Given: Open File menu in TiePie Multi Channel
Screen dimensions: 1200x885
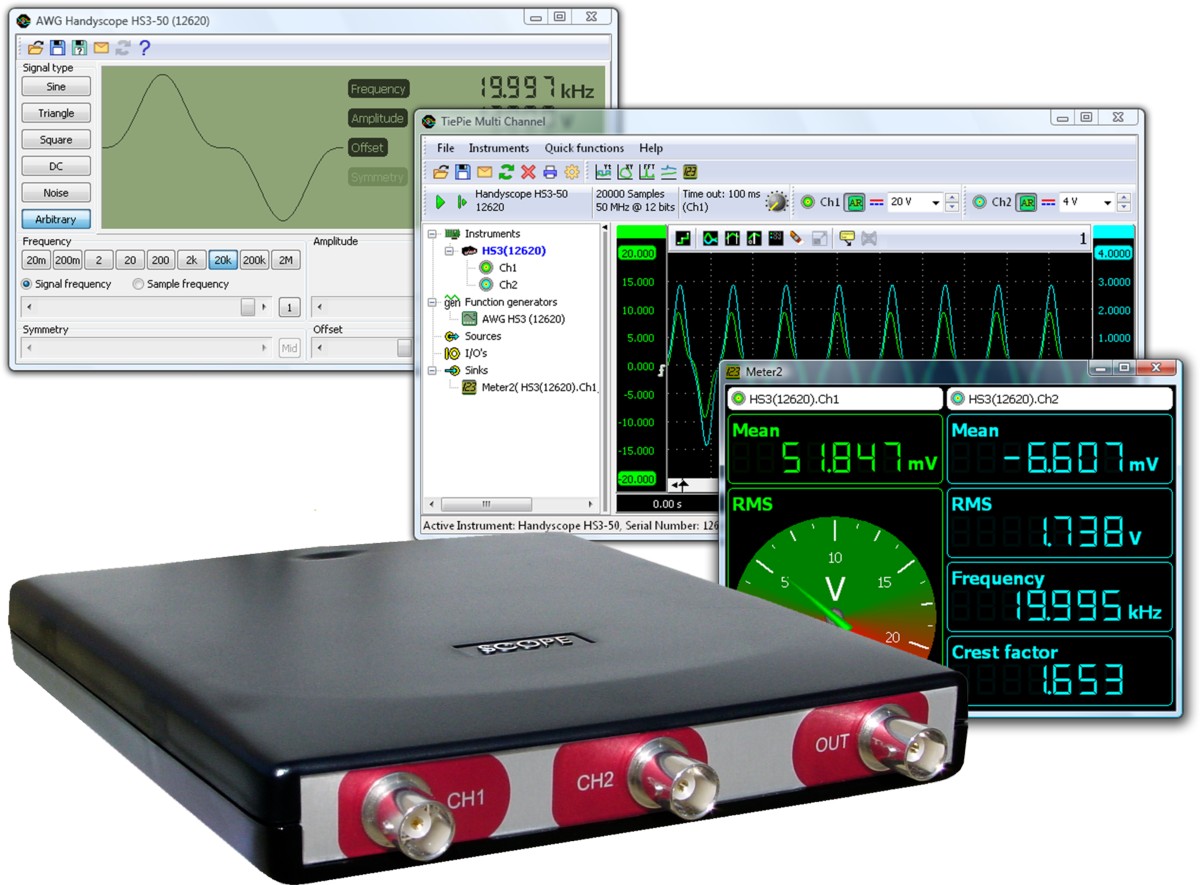Looking at the screenshot, I should point(445,148).
